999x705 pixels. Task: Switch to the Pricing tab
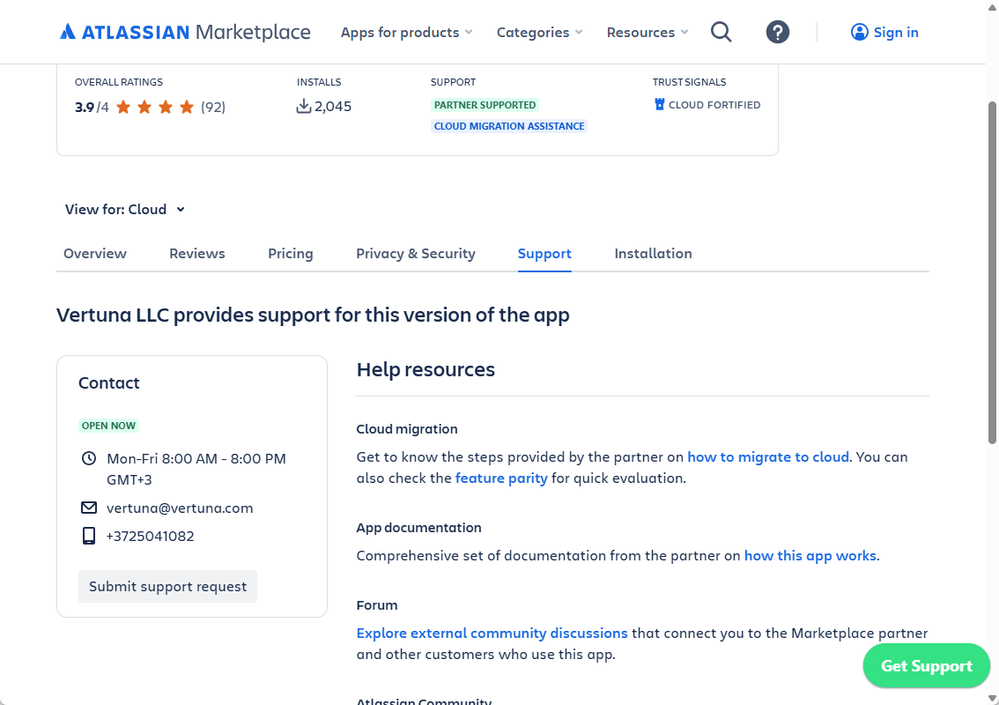coord(291,253)
